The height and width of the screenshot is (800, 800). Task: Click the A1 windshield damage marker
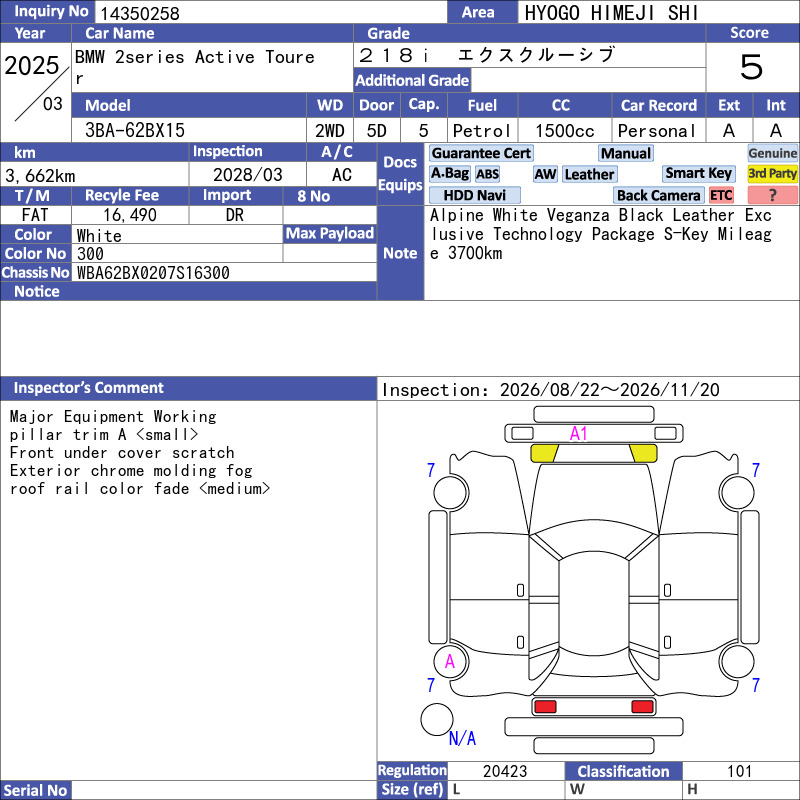578,434
